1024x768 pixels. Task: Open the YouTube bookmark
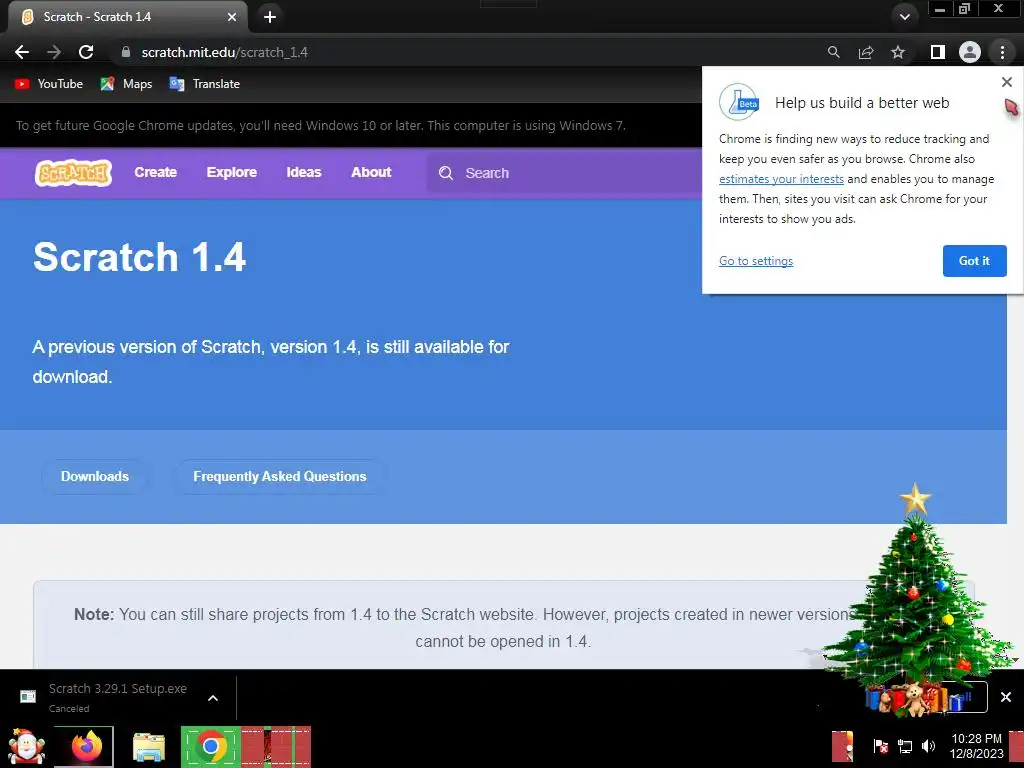[49, 84]
